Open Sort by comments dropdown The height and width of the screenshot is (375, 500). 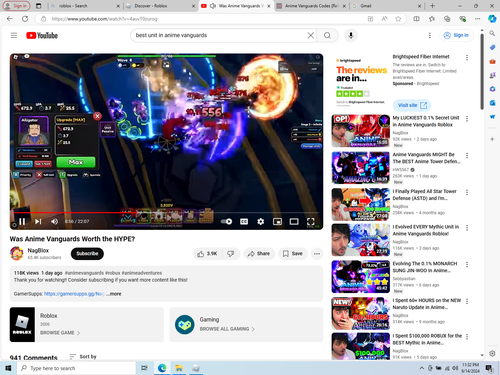[x=83, y=357]
